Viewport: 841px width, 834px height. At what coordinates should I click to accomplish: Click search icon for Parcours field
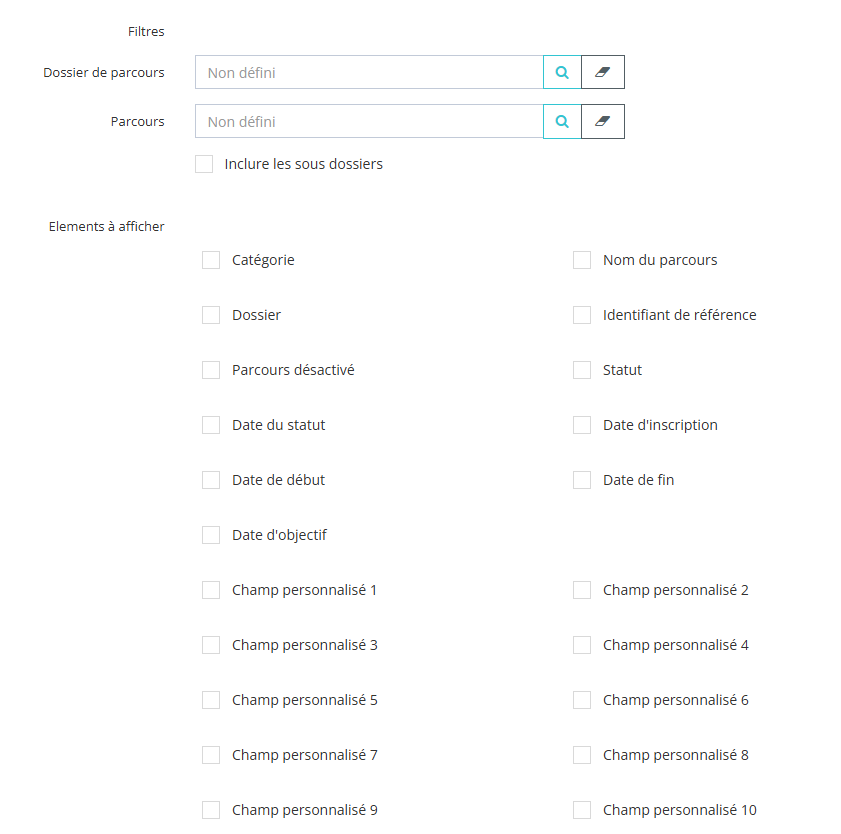coord(562,121)
